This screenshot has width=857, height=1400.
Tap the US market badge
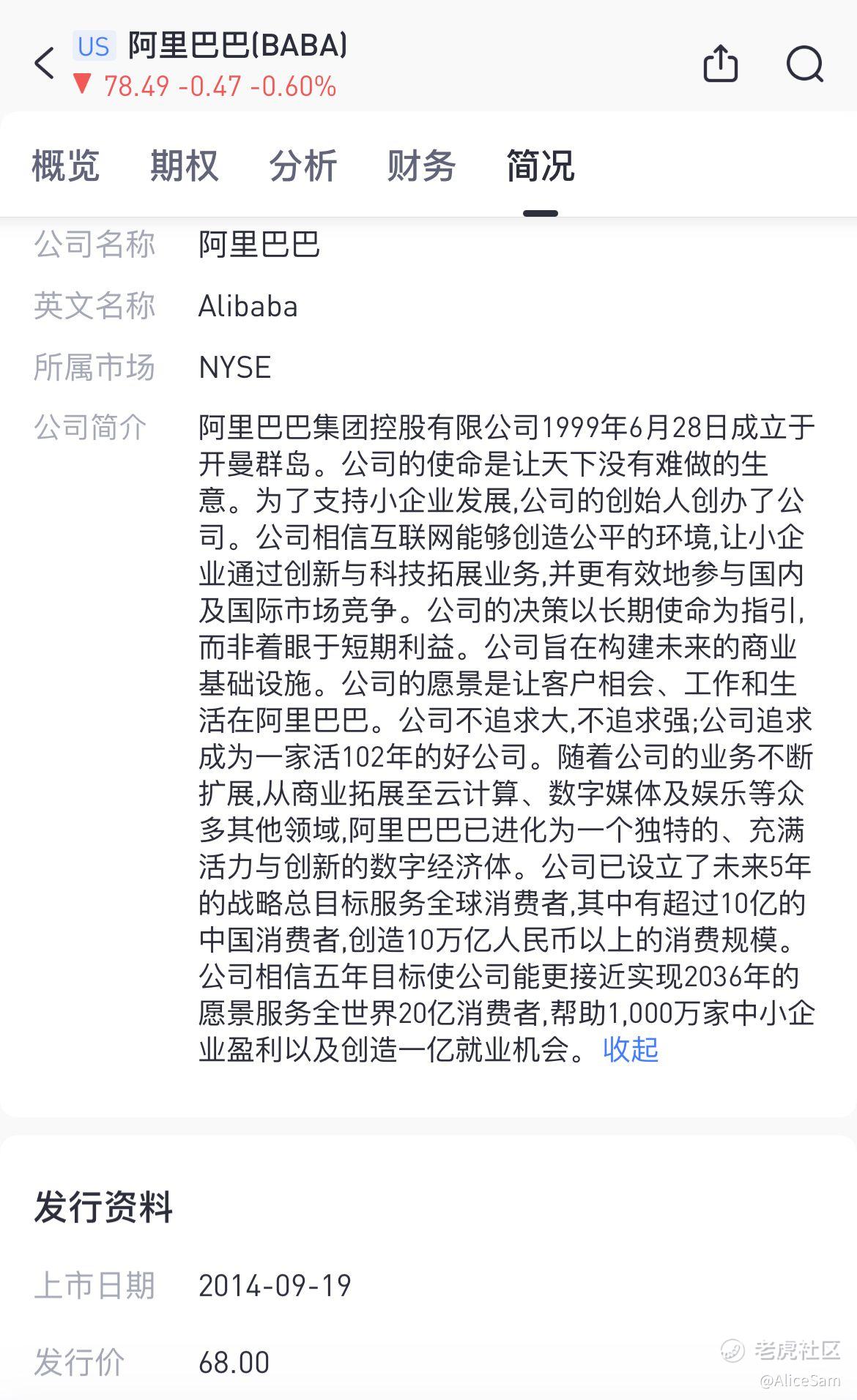94,46
